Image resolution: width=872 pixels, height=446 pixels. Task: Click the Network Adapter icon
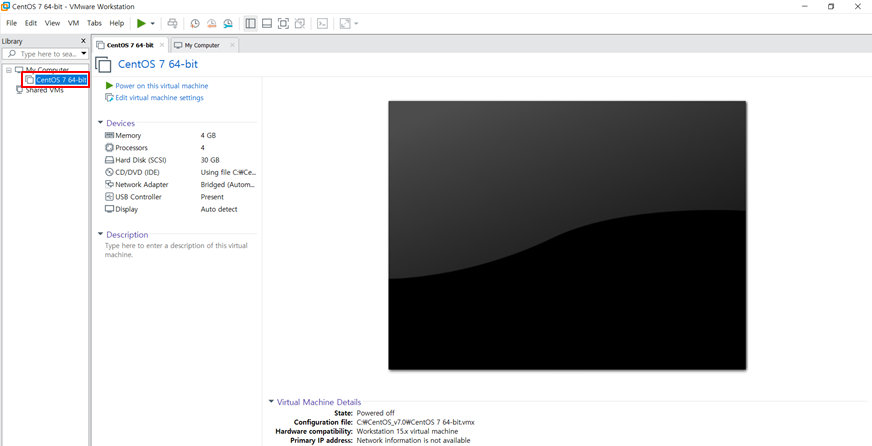point(109,185)
